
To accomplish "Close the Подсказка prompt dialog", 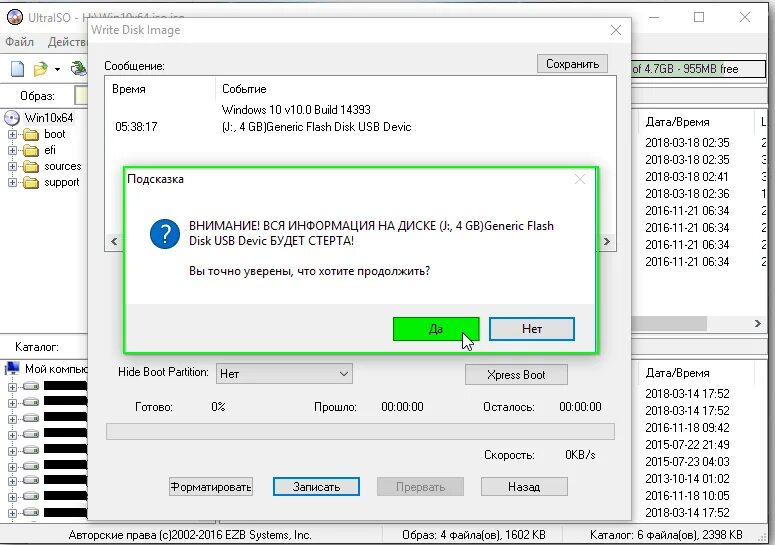I will tap(580, 179).
